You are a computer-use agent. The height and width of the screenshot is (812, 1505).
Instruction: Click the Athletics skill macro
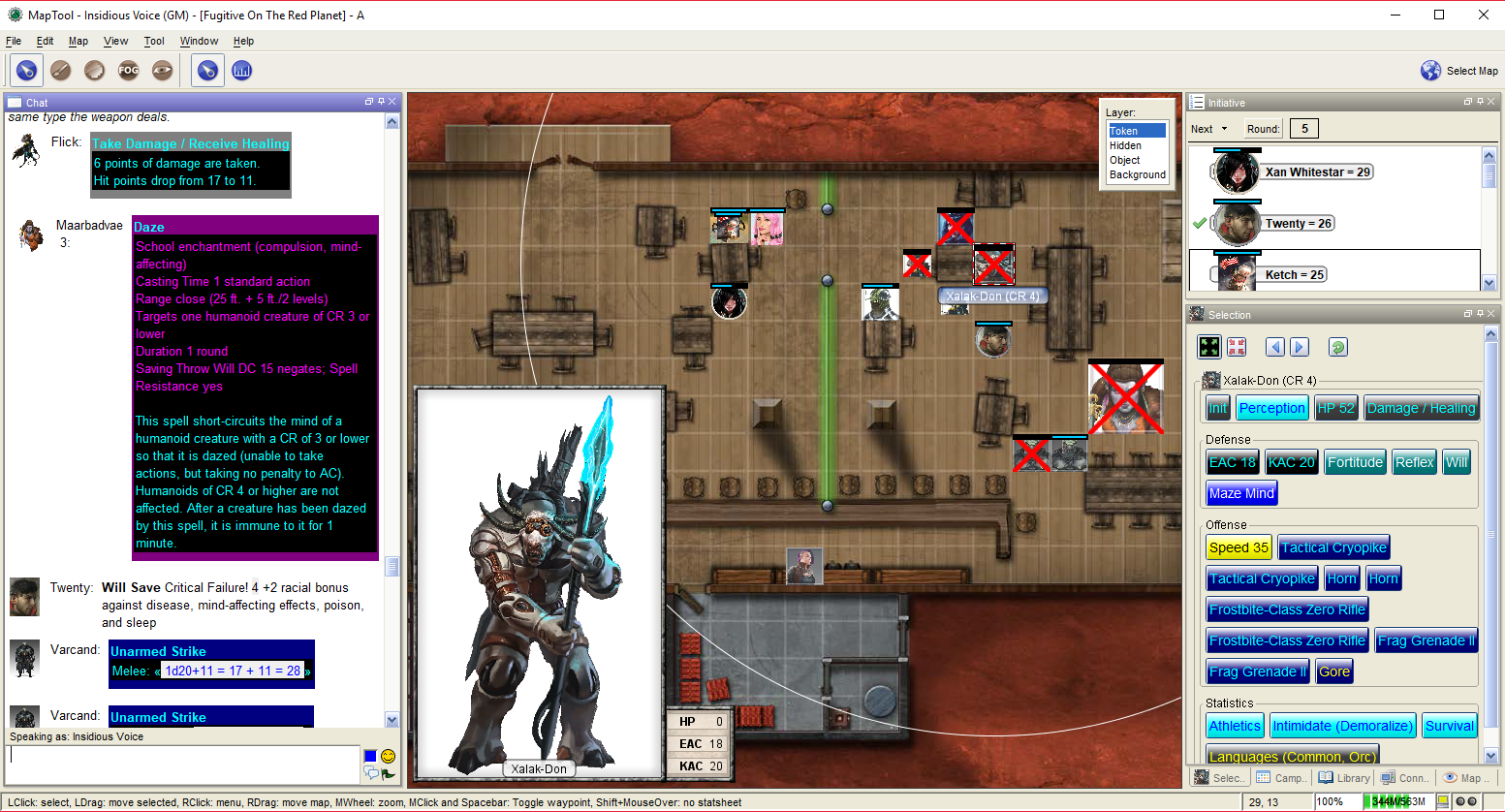click(1235, 726)
